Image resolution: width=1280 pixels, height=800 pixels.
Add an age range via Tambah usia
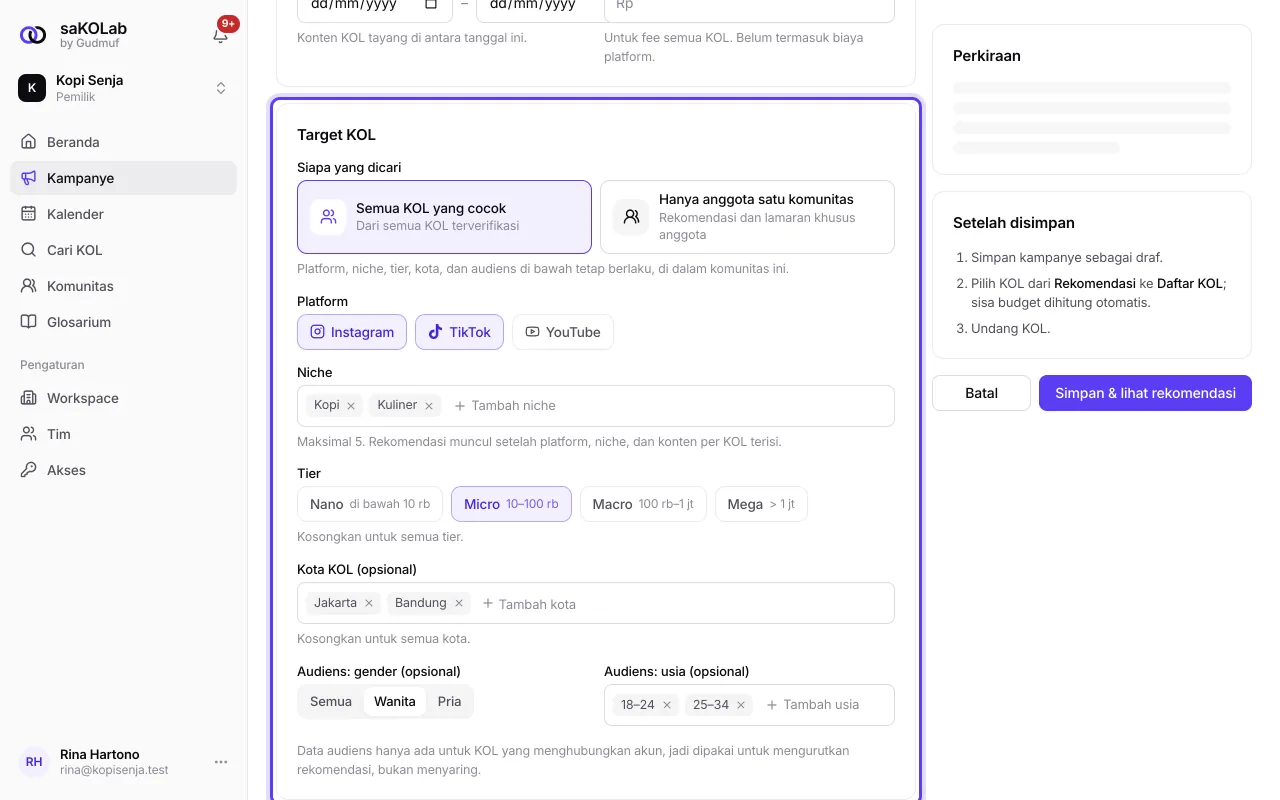812,705
